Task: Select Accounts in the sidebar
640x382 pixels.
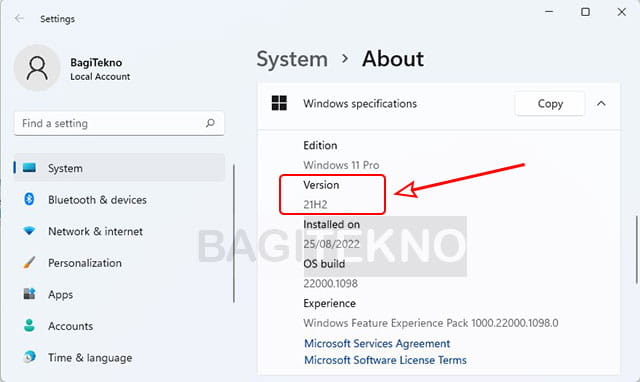Action: (x=119, y=326)
